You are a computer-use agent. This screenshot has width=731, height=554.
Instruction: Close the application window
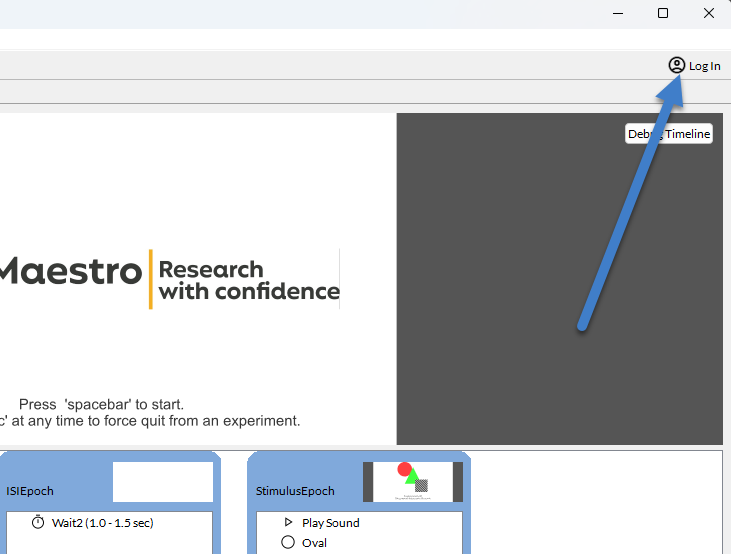708,13
